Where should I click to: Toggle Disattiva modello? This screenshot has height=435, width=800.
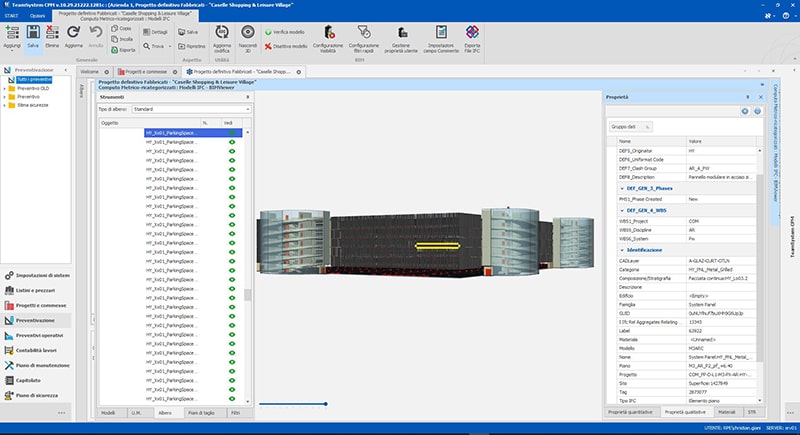(x=286, y=46)
